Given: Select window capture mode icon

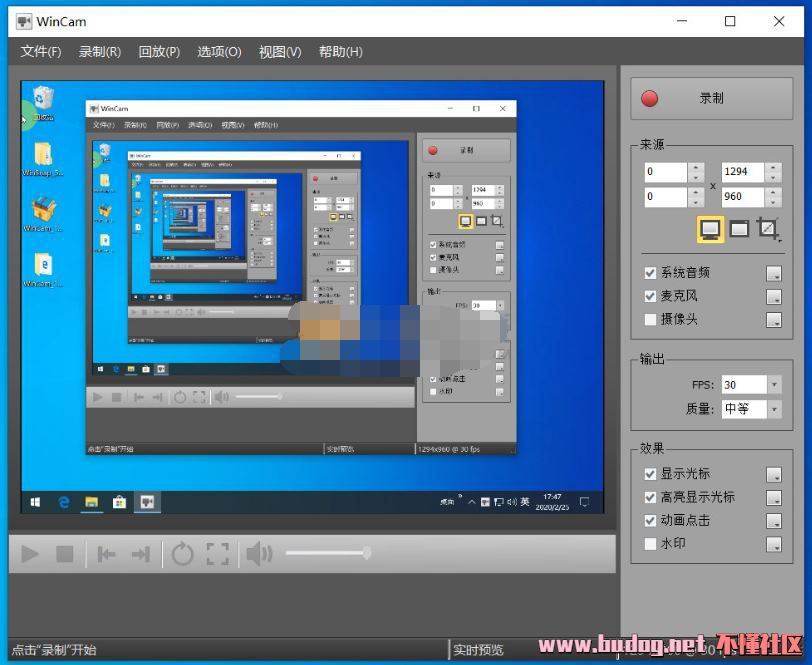Looking at the screenshot, I should [x=739, y=228].
